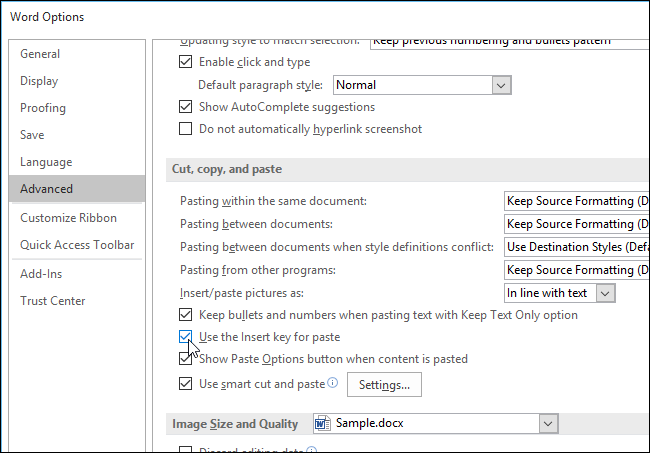650x453 pixels.
Task: Open the Quick Access Toolbar category
Action: tap(77, 245)
